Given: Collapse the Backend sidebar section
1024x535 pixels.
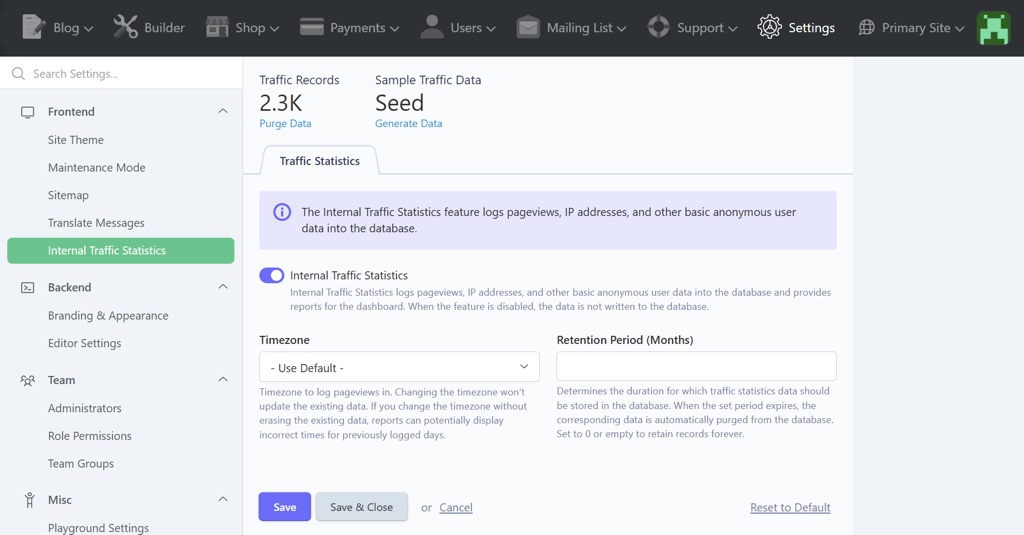Looking at the screenshot, I should coord(223,287).
